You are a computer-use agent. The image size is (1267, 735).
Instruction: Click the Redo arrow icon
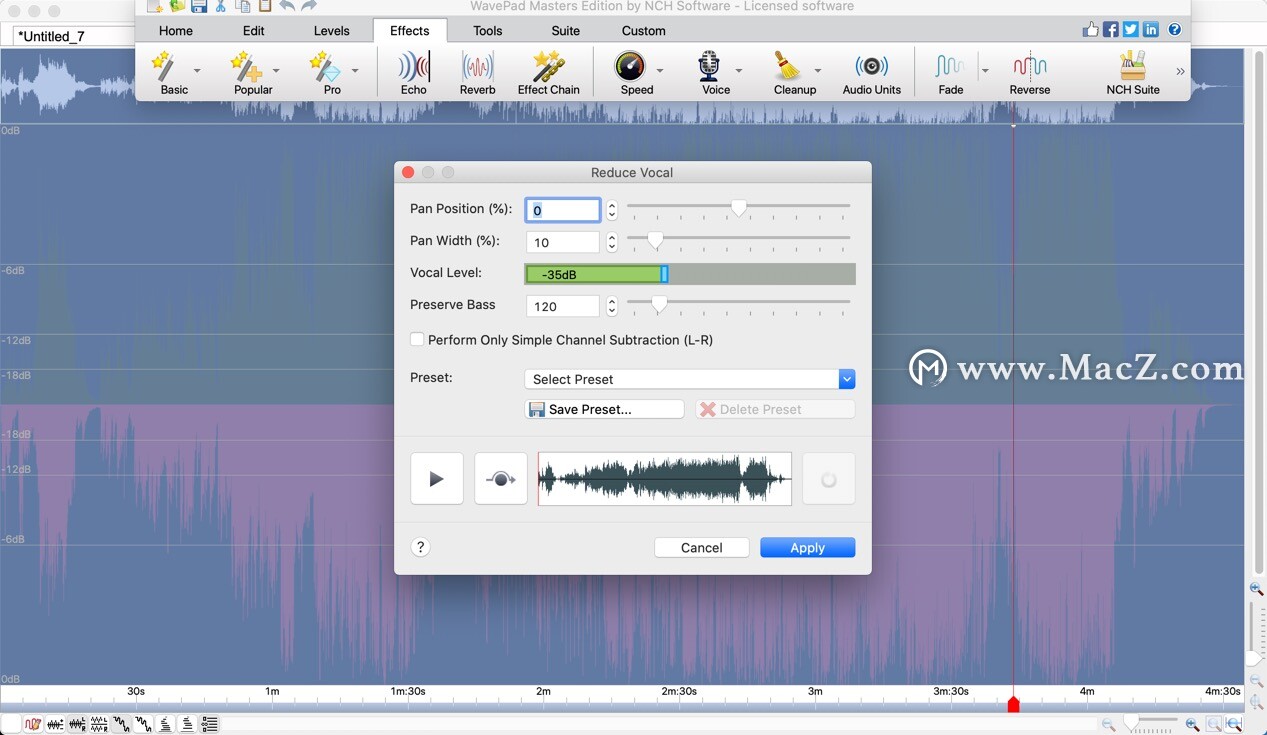pos(309,6)
